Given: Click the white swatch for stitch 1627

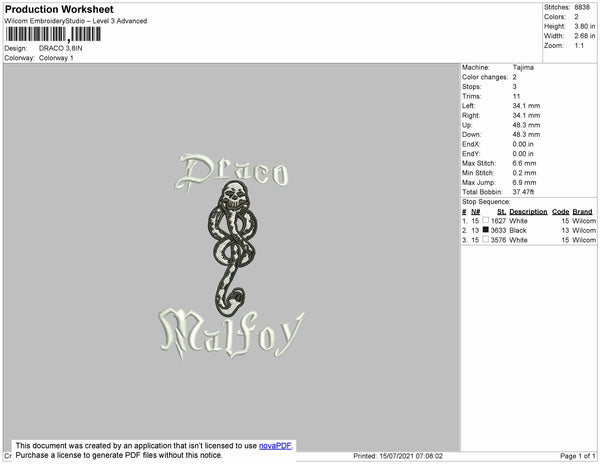Looking at the screenshot, I should click(x=485, y=220).
